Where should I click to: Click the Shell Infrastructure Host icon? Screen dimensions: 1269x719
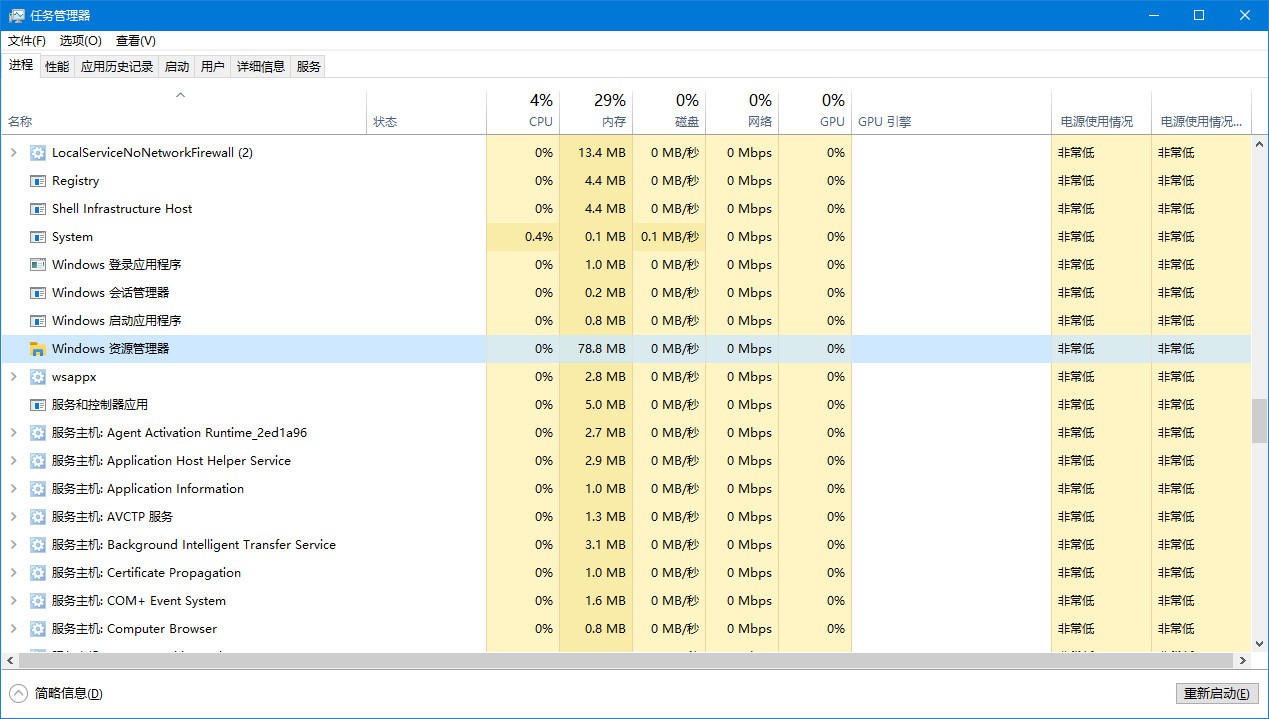(x=38, y=209)
